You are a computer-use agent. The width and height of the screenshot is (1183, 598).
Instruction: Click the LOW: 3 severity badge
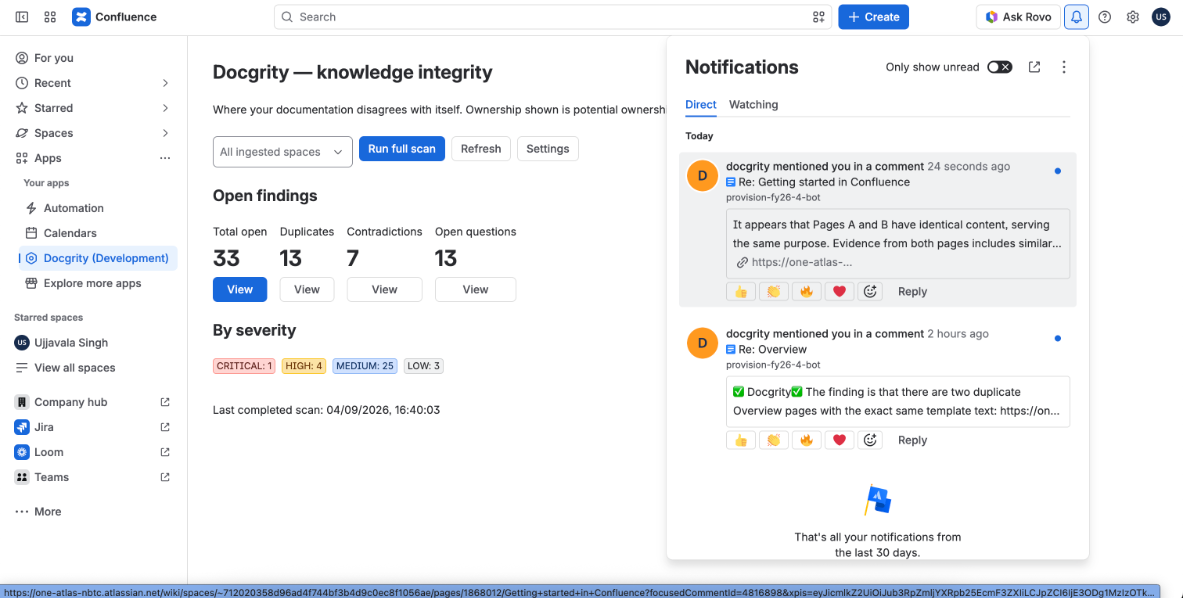tap(423, 366)
